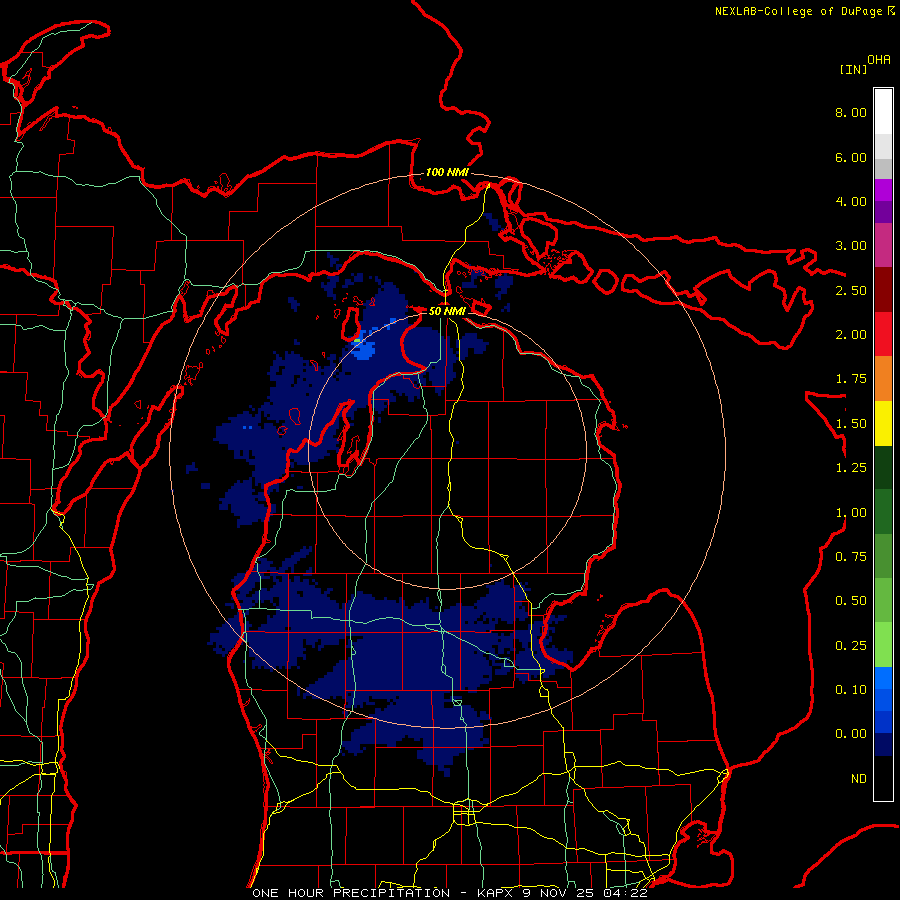The height and width of the screenshot is (900, 900).
Task: Click the OHA product label above legend
Action: [x=879, y=59]
